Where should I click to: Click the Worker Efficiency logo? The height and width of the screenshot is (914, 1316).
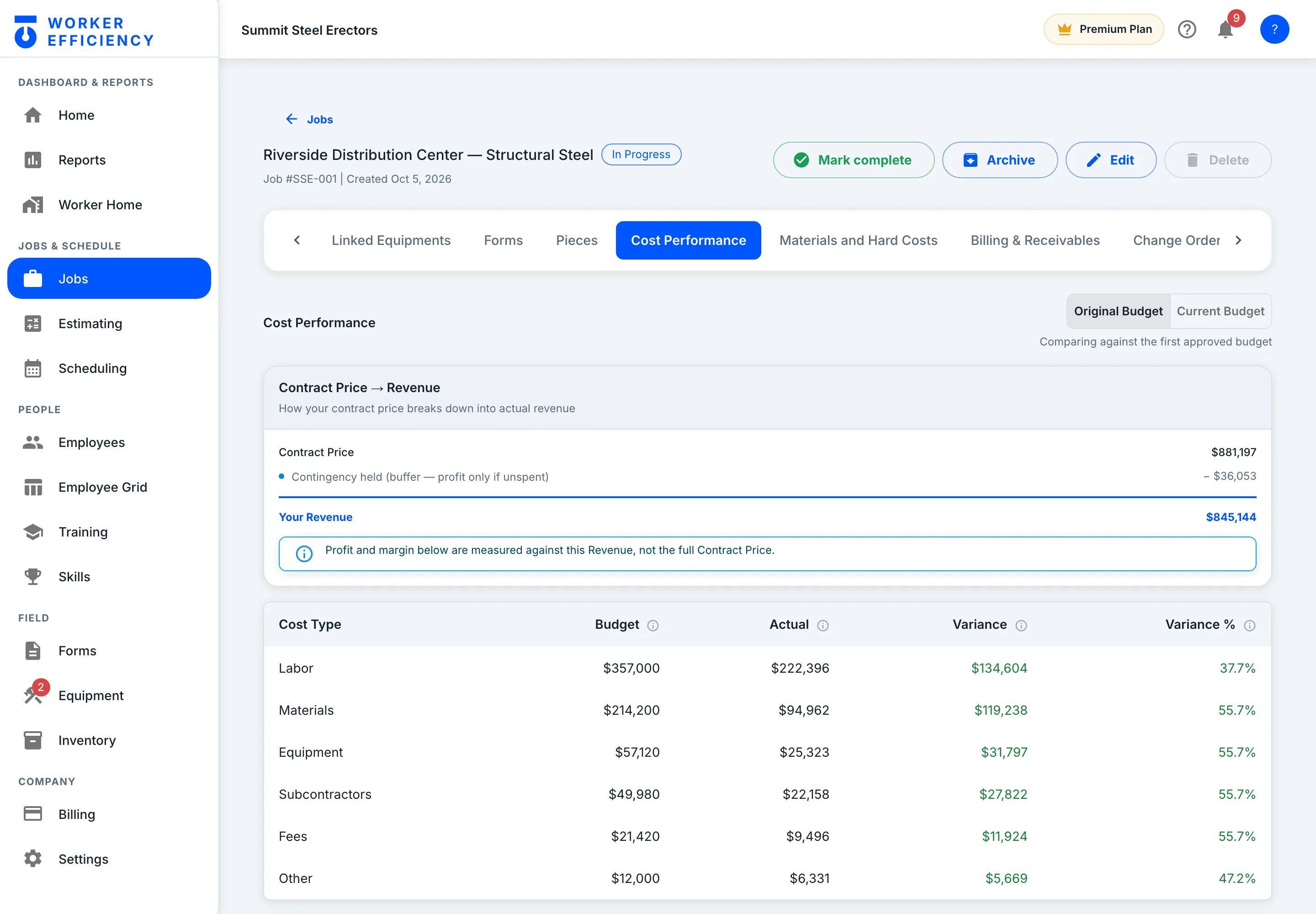click(x=84, y=32)
